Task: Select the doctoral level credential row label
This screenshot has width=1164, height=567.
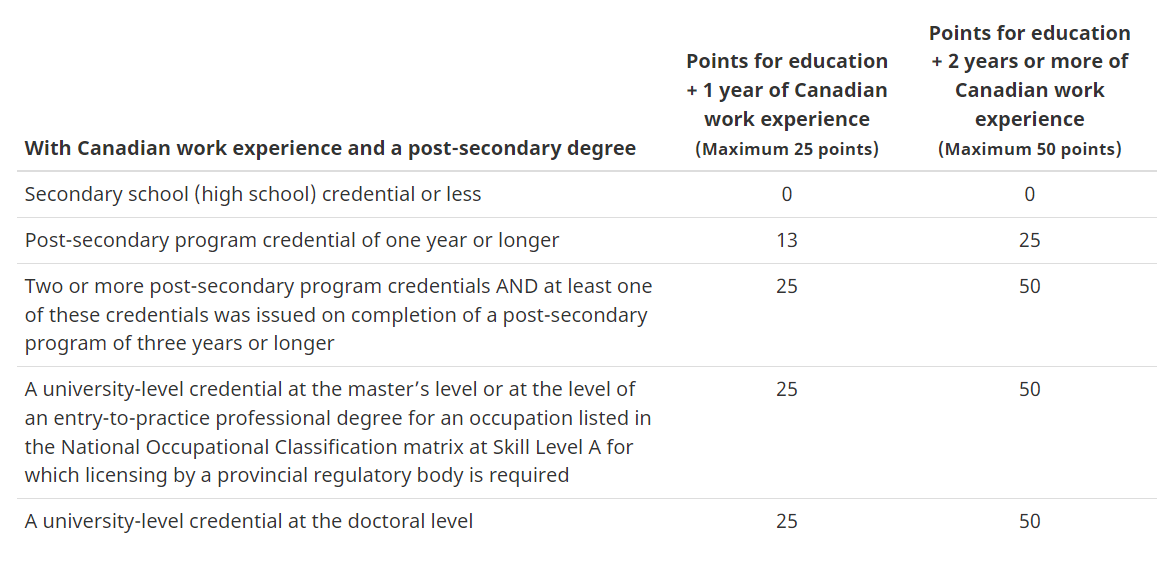Action: pos(249,521)
